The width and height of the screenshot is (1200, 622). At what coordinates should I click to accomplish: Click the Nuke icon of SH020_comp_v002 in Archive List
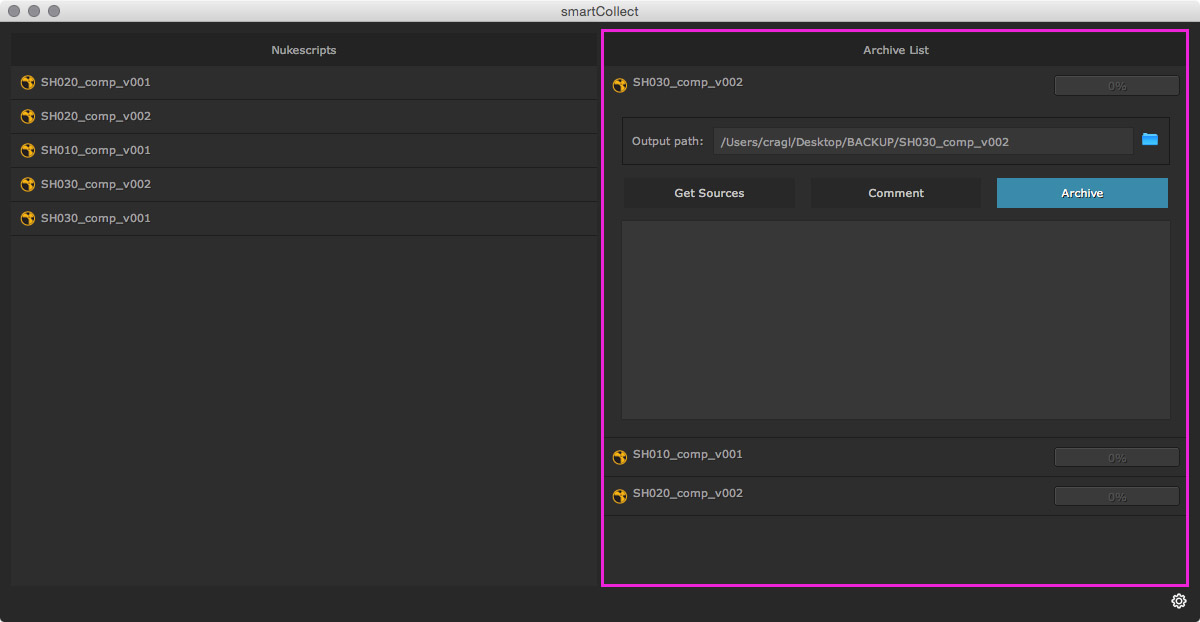[x=620, y=496]
